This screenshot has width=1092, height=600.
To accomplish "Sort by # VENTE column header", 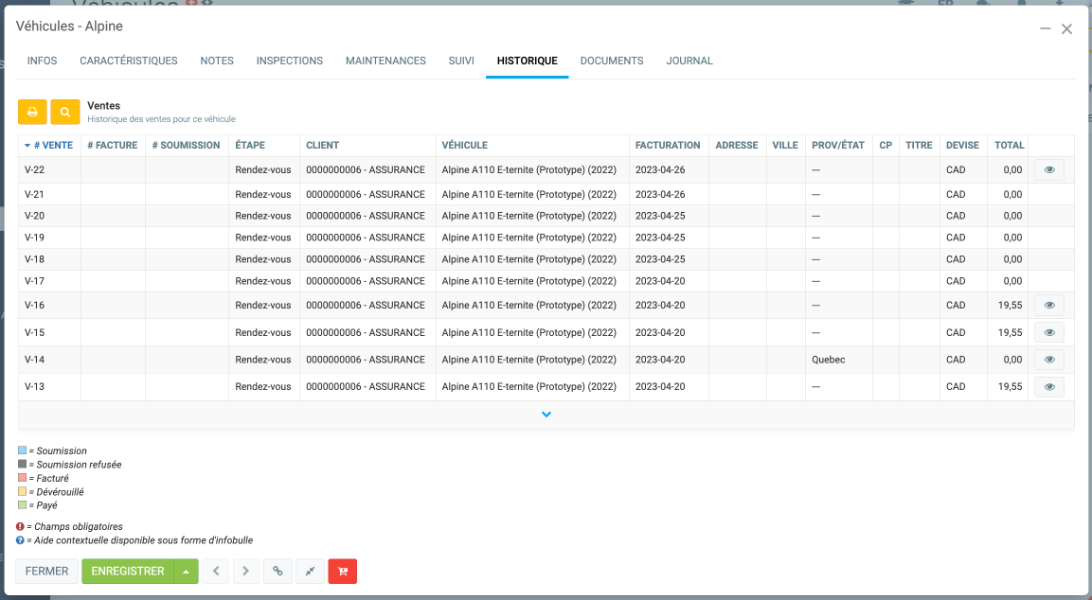I will coord(49,145).
